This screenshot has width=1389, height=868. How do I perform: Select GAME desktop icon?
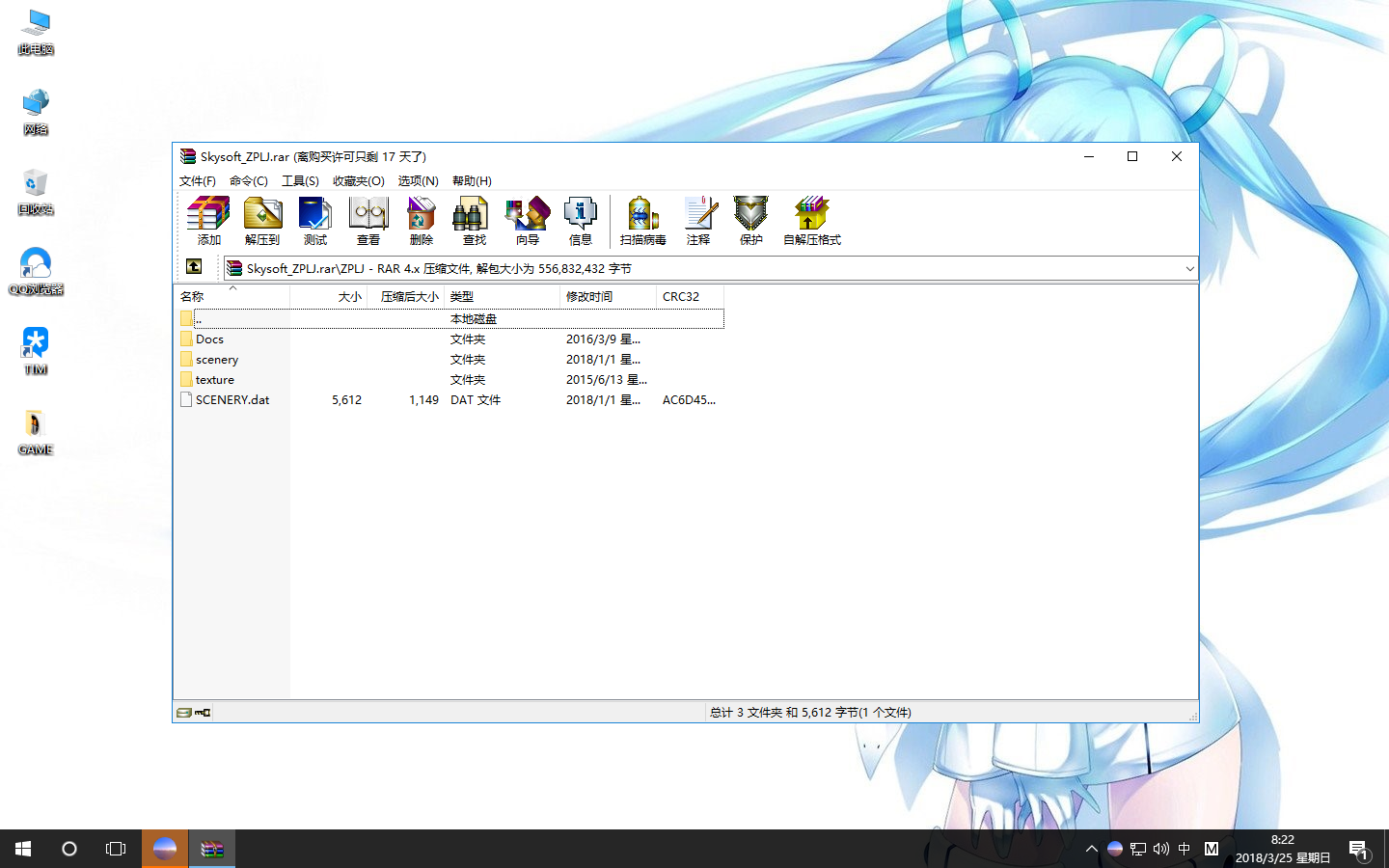pos(36,432)
